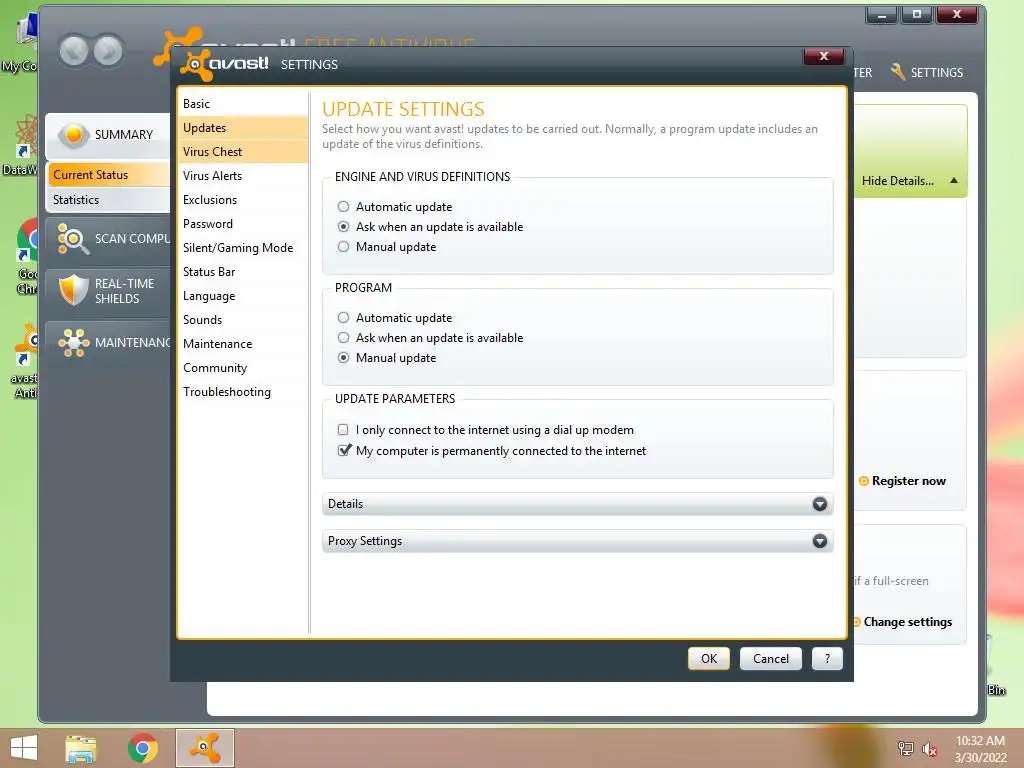Click the avast! logo in Settings dialog header

pos(226,64)
